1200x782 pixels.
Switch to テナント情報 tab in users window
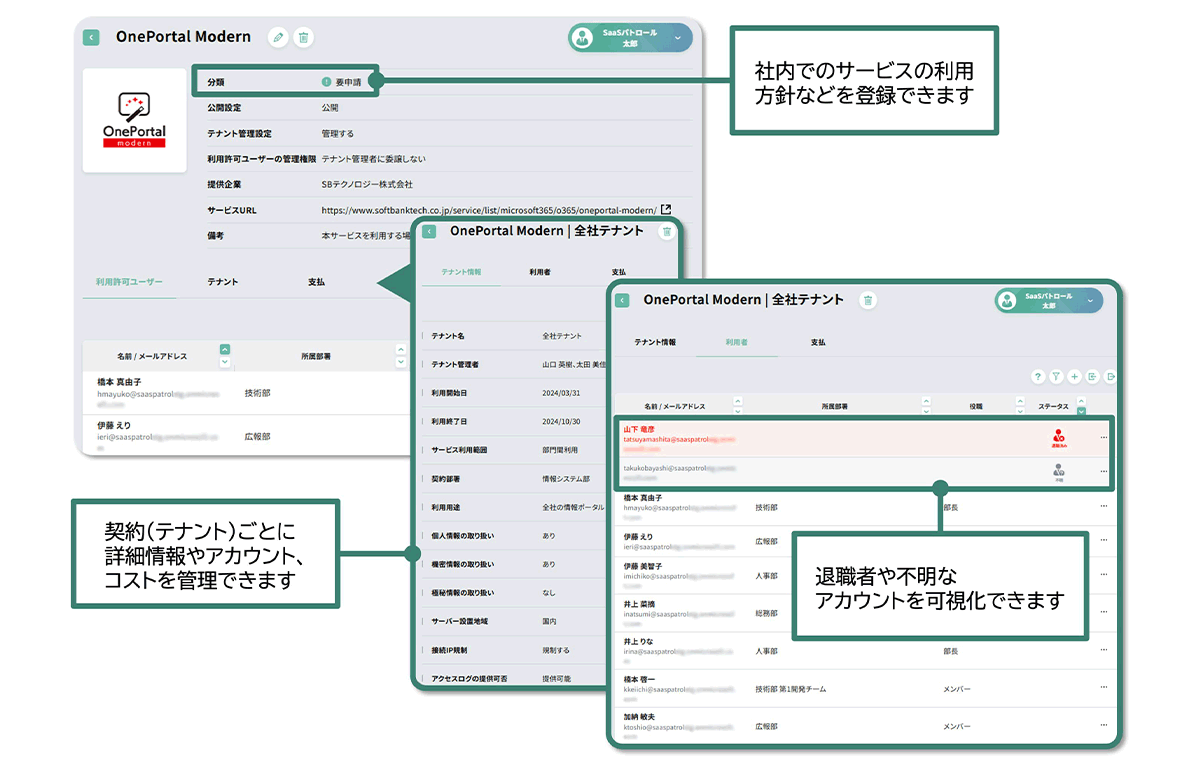[x=655, y=342]
